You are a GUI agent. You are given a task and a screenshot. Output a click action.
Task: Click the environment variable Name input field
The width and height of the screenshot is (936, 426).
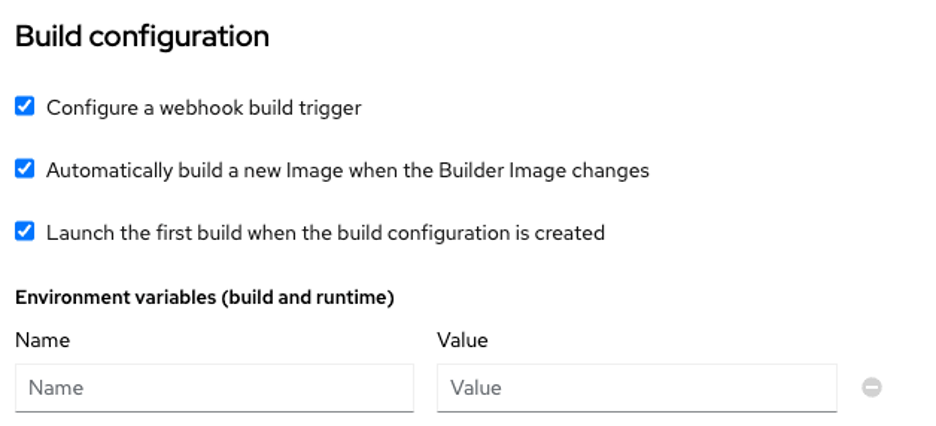point(214,388)
